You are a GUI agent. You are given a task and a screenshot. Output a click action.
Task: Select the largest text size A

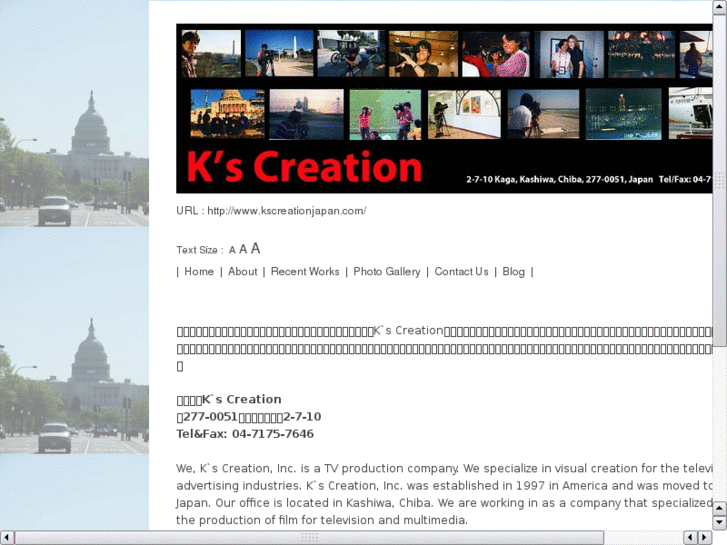[x=255, y=249]
